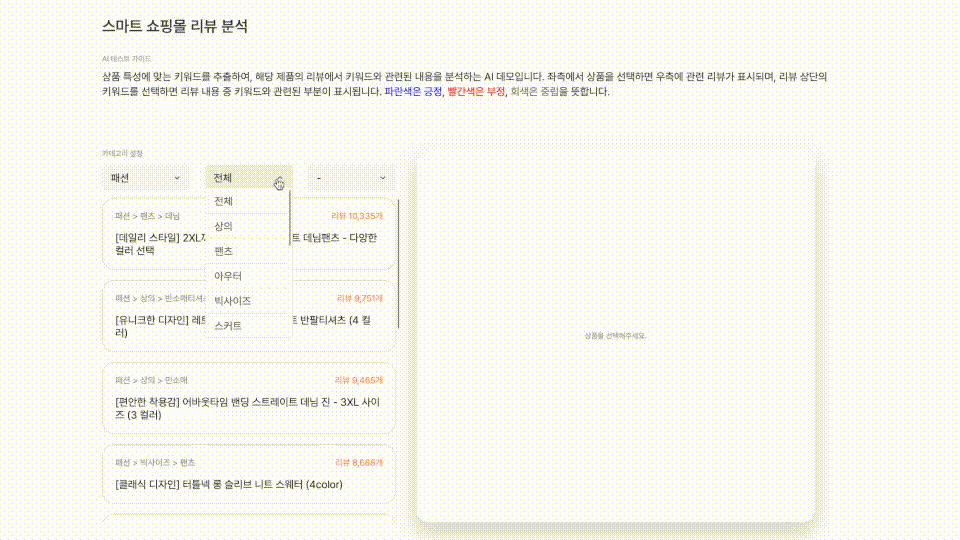Select 아우터 option in dropdown list
This screenshot has height=540, width=960.
(247, 277)
